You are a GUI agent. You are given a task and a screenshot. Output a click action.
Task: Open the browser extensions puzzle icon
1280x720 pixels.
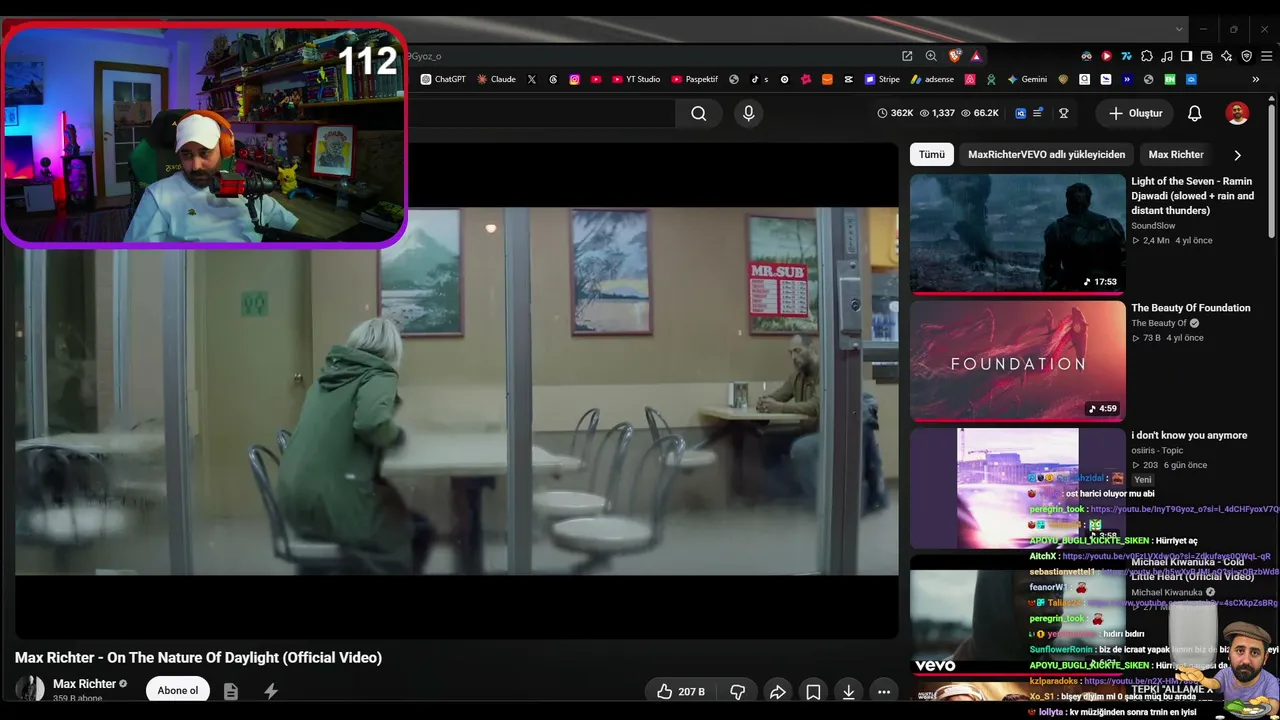[1146, 56]
